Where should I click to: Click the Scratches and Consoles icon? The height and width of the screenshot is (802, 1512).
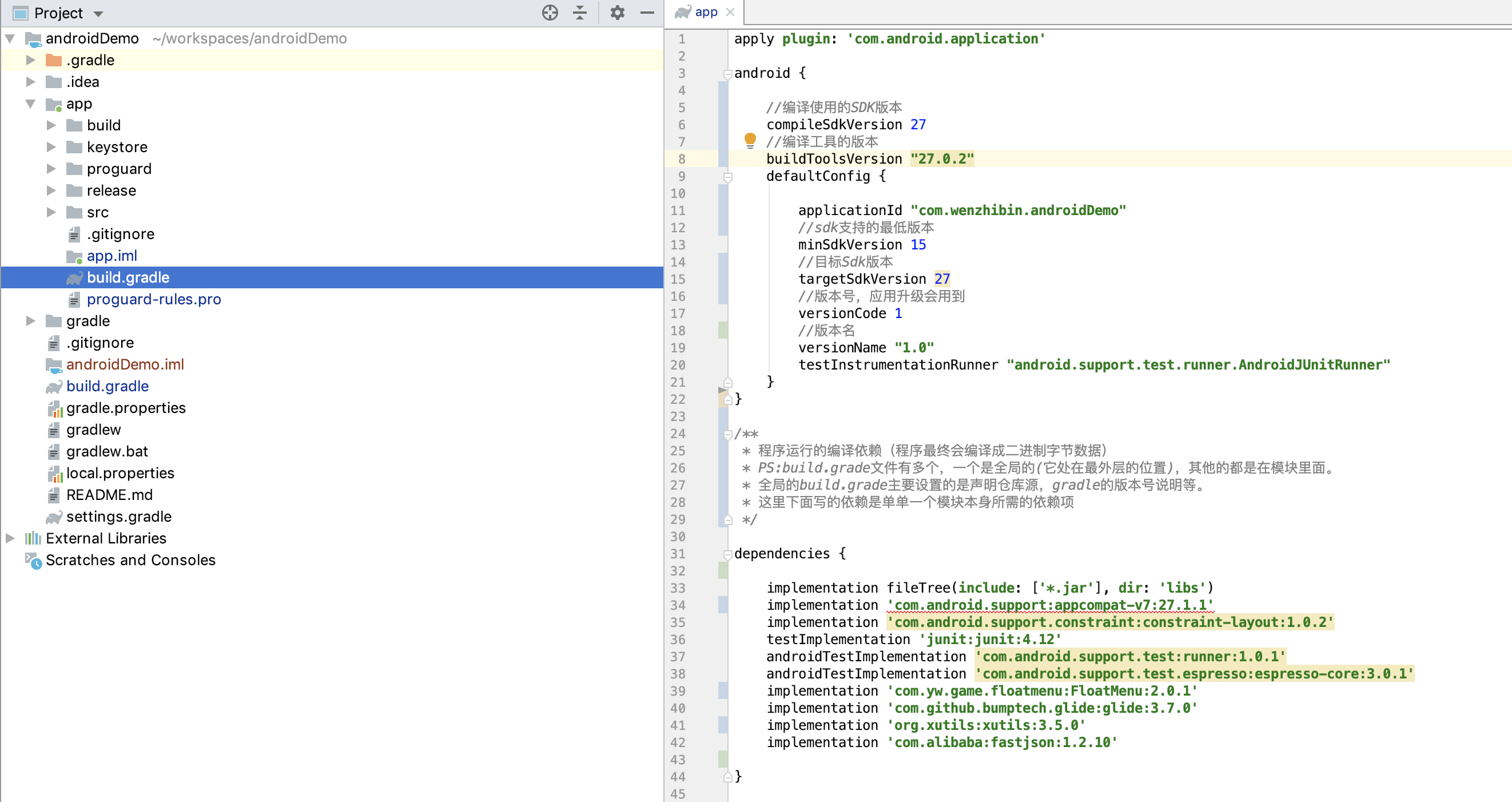(34, 560)
